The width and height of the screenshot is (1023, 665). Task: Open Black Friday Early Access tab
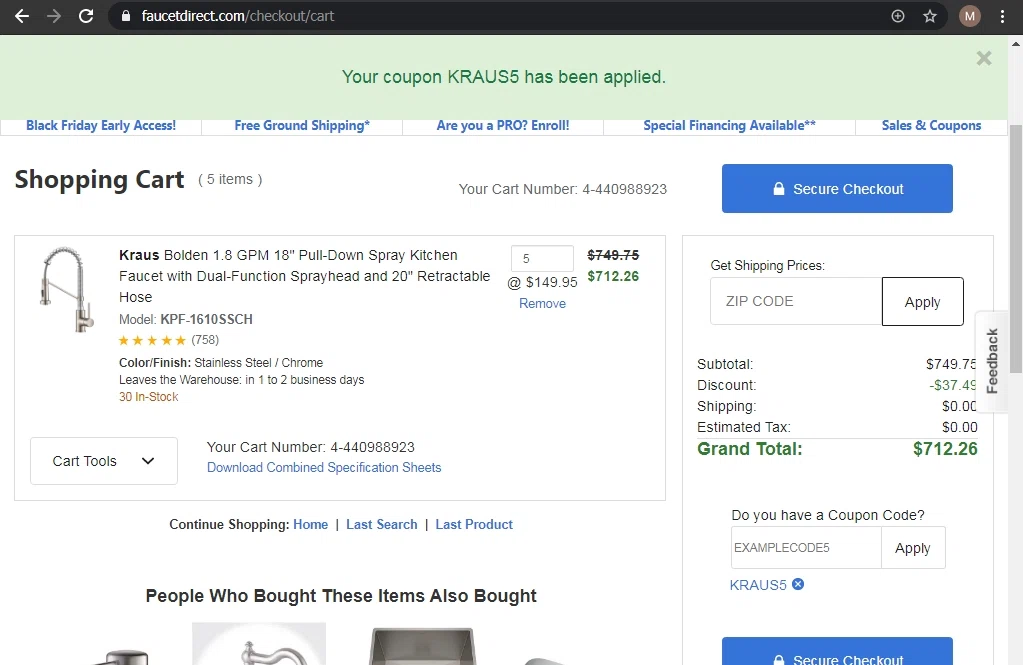point(101,125)
